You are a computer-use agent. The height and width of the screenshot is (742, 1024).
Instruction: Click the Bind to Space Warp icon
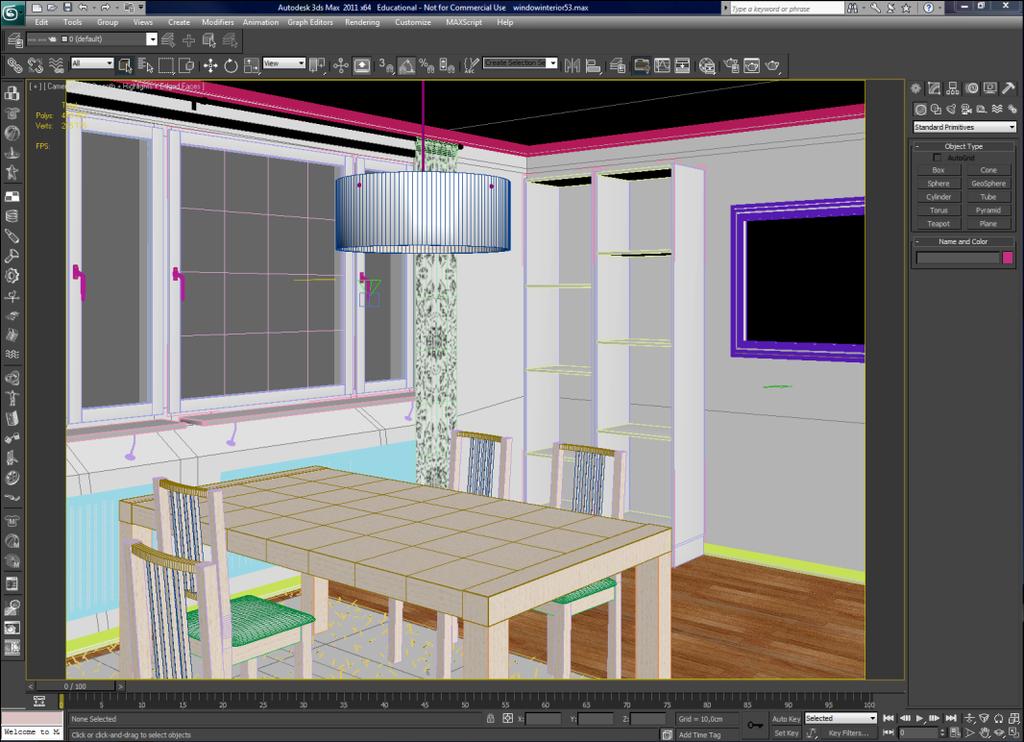pyautogui.click(x=56, y=65)
